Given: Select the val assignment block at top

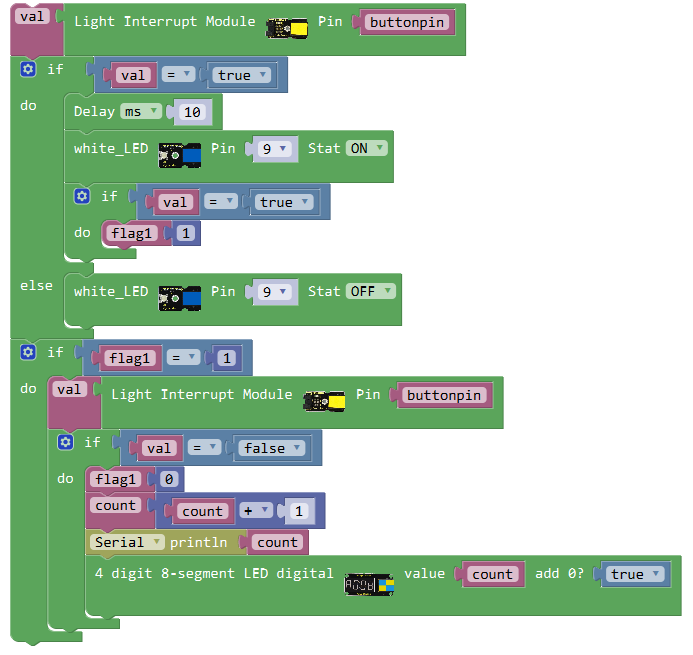Looking at the screenshot, I should click(x=32, y=17).
